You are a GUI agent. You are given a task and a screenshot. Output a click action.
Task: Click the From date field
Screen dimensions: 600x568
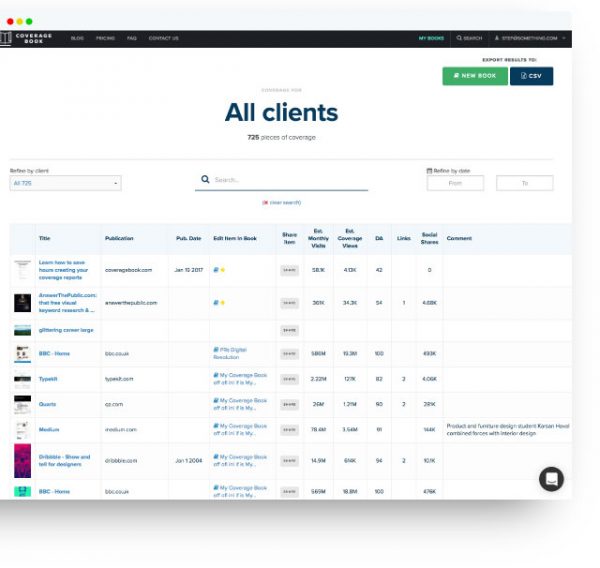[455, 184]
